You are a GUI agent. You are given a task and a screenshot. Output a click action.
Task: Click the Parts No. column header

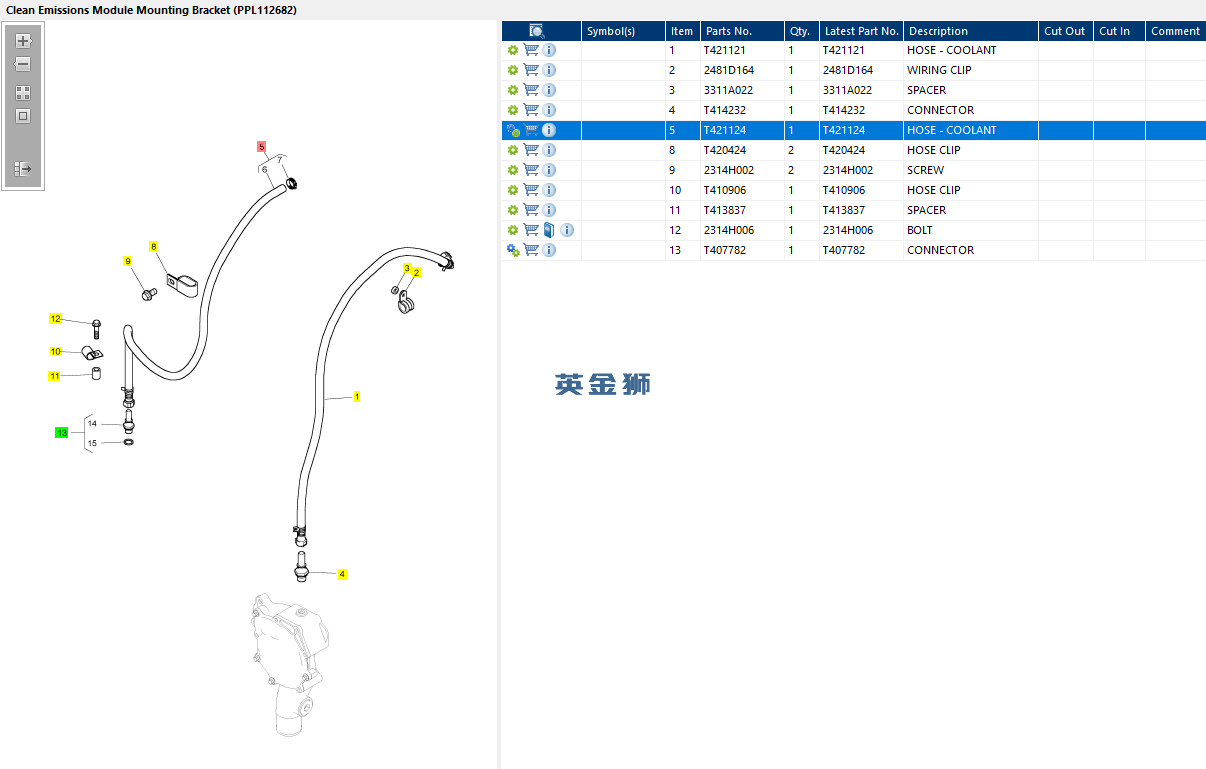[742, 31]
